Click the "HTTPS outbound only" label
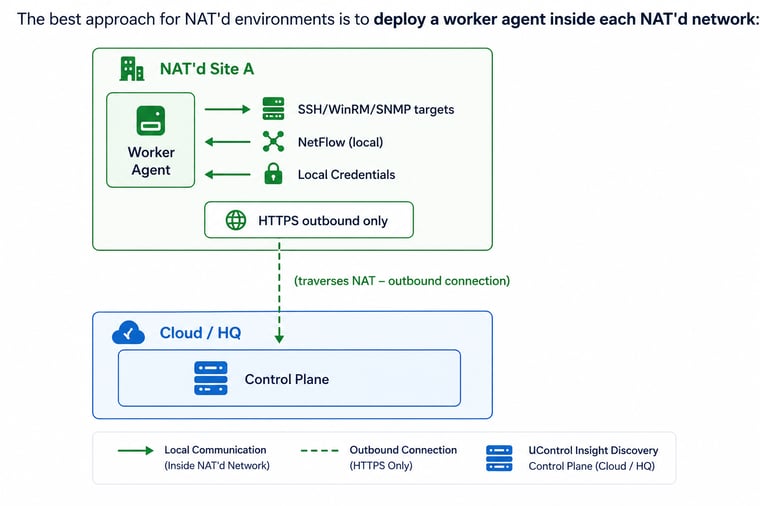Screen dimensions: 760x506 coord(323,221)
